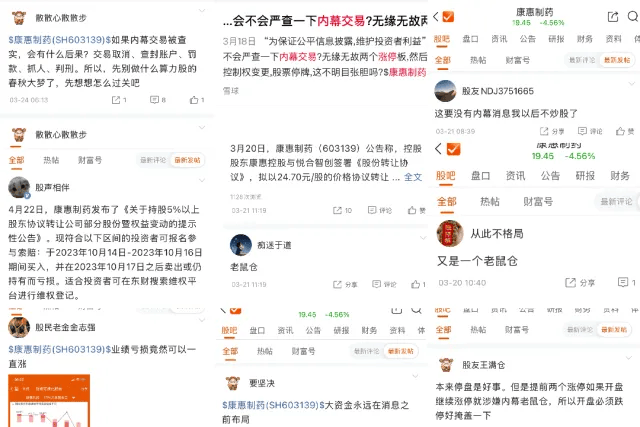Viewport: 640px width, 427px height.
Task: Open $康惠制药(SH603139)$ link in 要坚决 post
Action: 273,405
